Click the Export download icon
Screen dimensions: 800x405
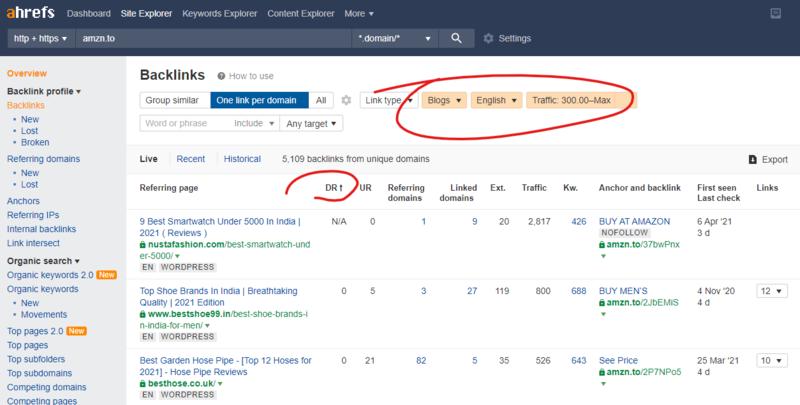tap(752, 159)
